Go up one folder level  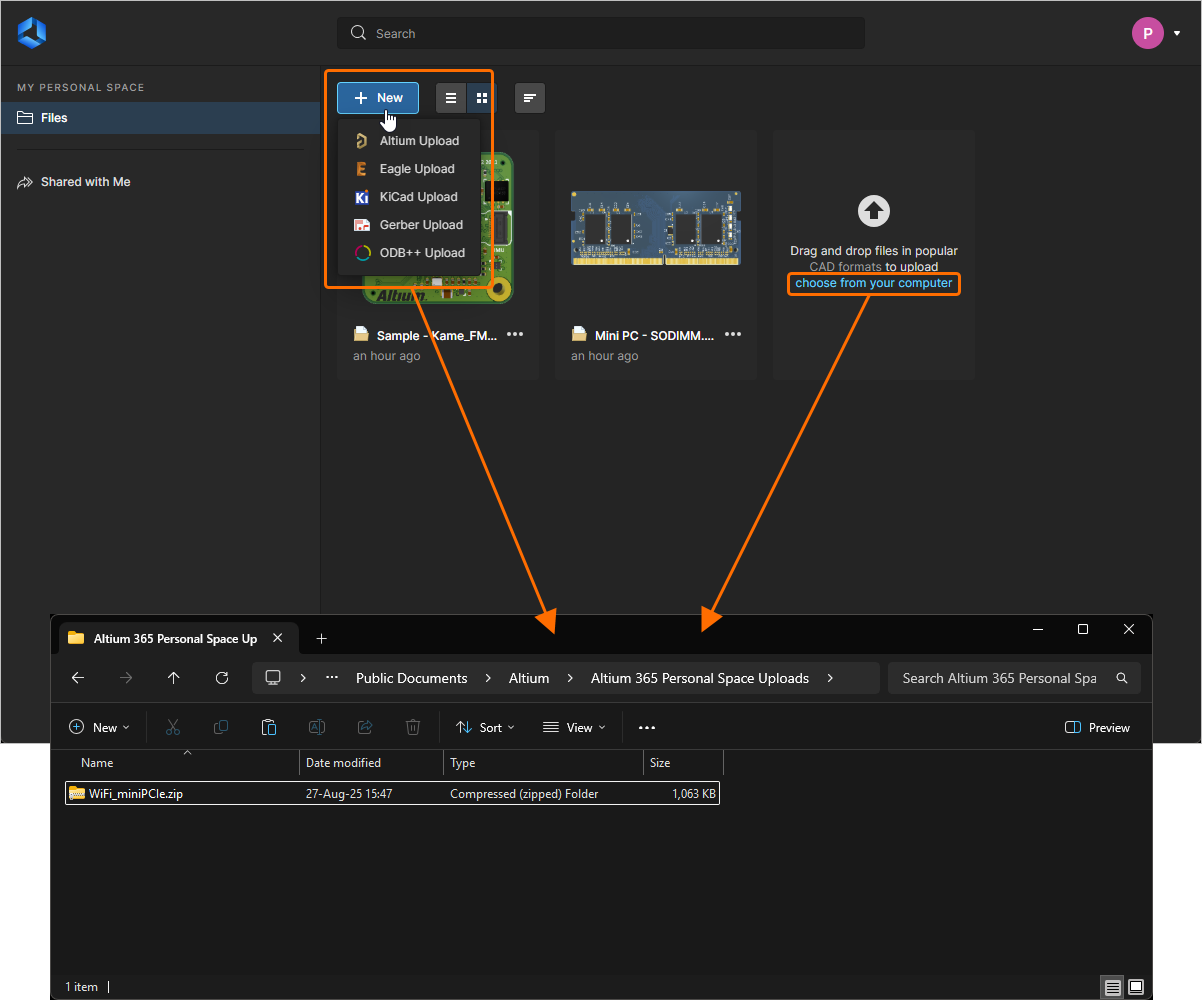[x=174, y=678]
